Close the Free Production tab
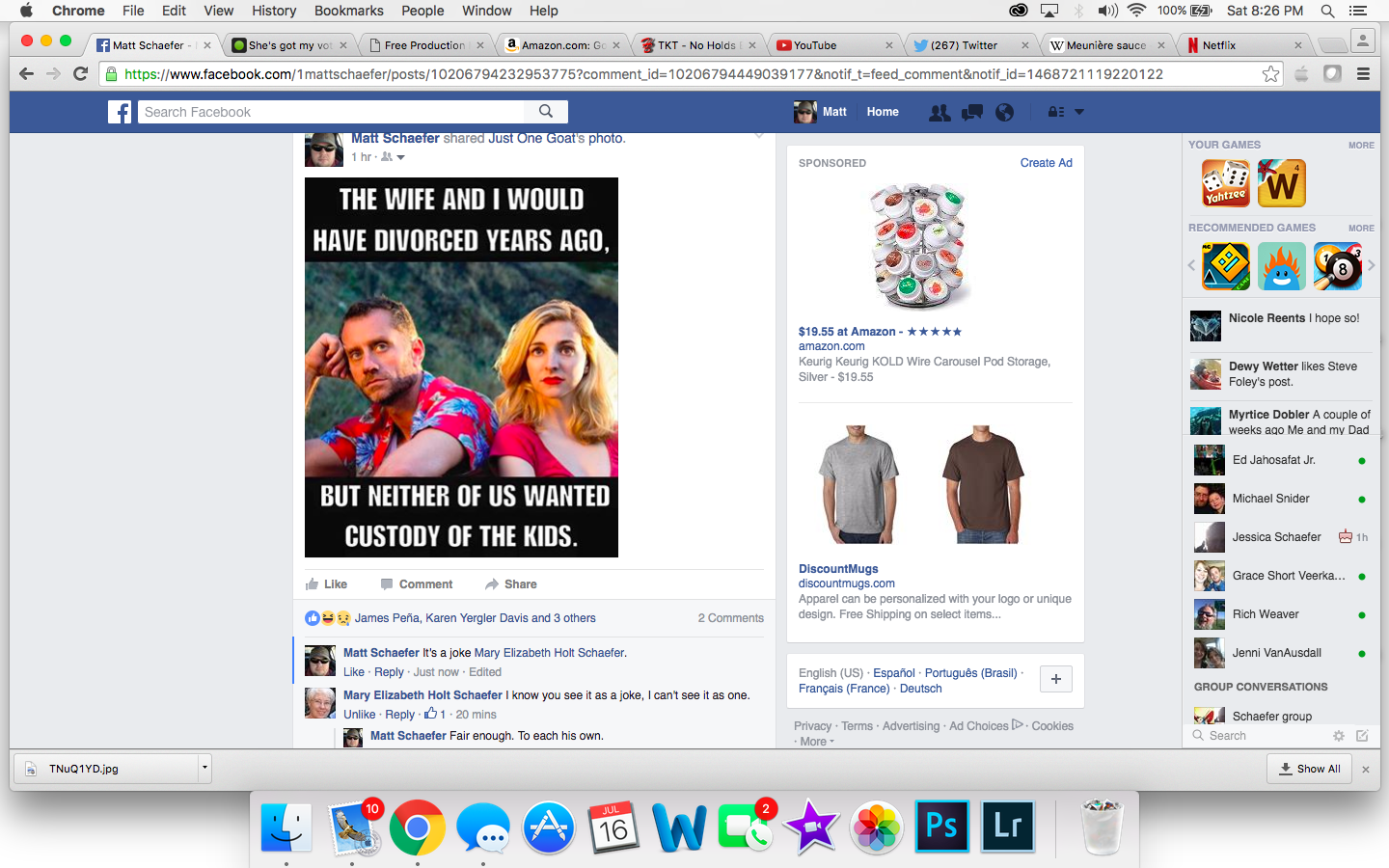1389x868 pixels. click(x=479, y=45)
